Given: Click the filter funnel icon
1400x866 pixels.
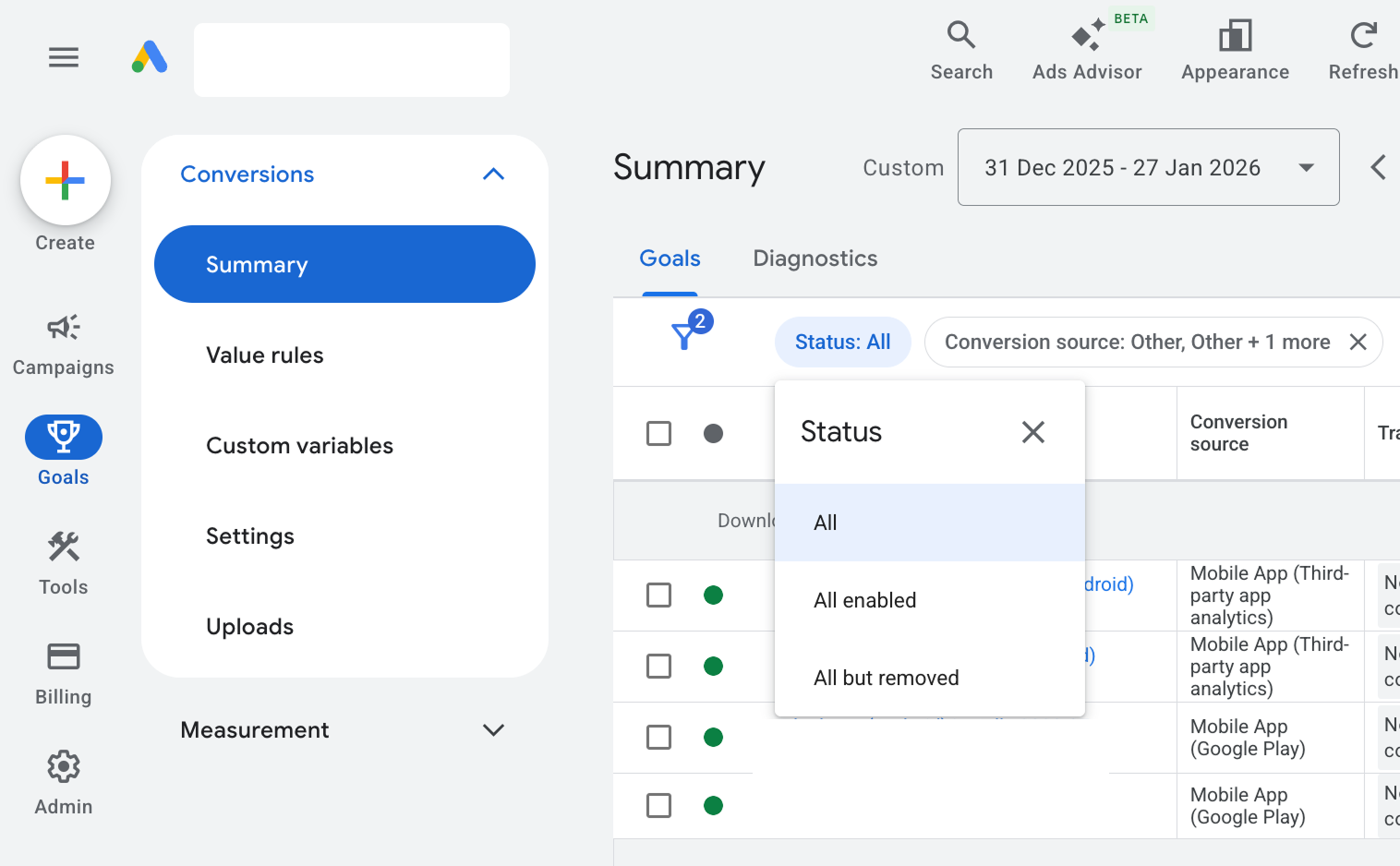Looking at the screenshot, I should 683,338.
